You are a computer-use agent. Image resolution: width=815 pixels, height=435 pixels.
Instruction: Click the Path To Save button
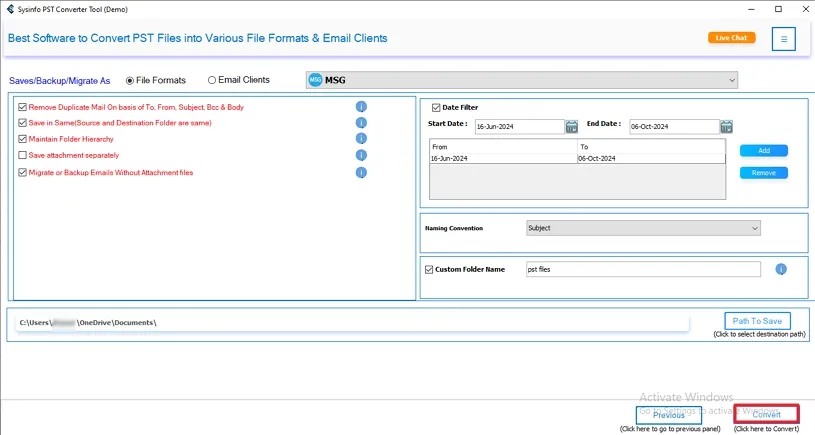pos(757,321)
